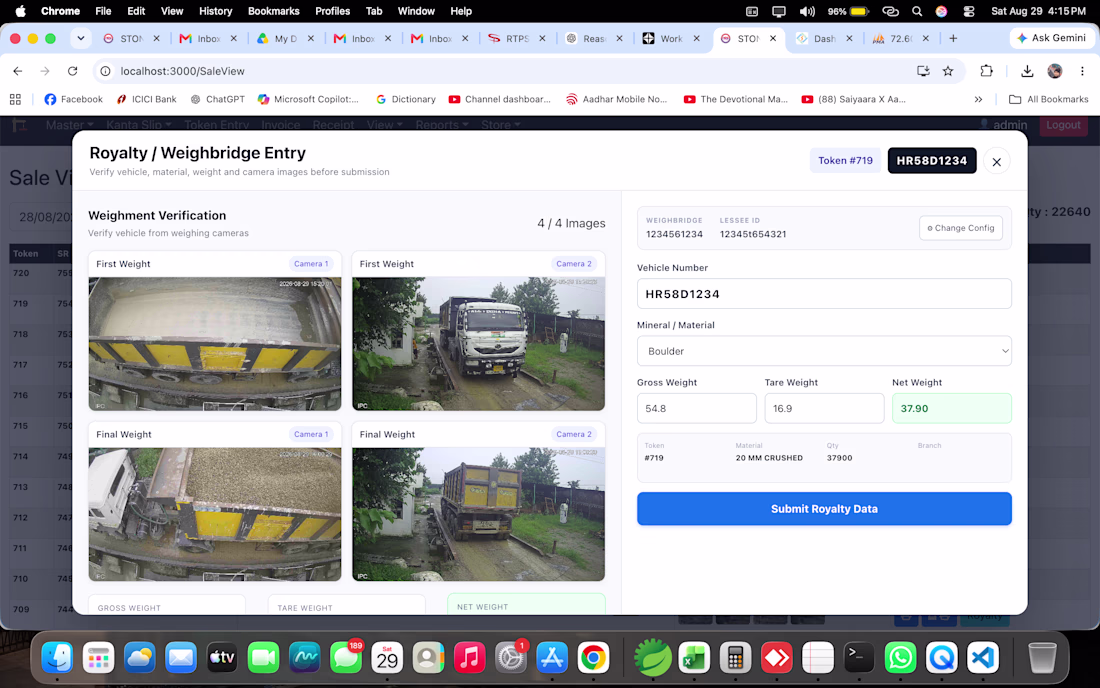Viewport: 1100px width, 688px height.
Task: Open the Bookmarks menu in menu bar
Action: [274, 11]
